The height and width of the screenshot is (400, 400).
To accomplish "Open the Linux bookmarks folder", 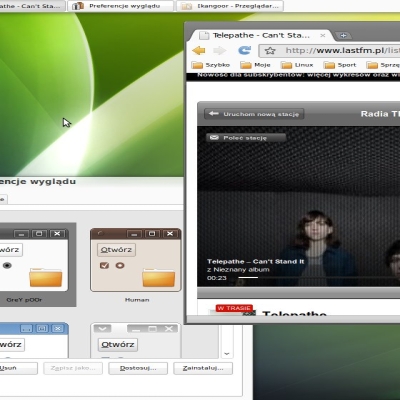I will coord(297,65).
